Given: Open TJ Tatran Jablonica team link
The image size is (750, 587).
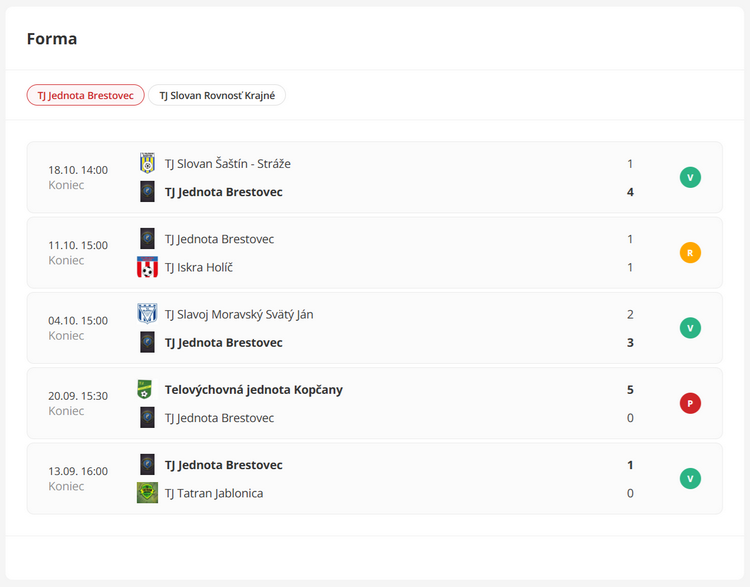Looking at the screenshot, I should tap(214, 493).
